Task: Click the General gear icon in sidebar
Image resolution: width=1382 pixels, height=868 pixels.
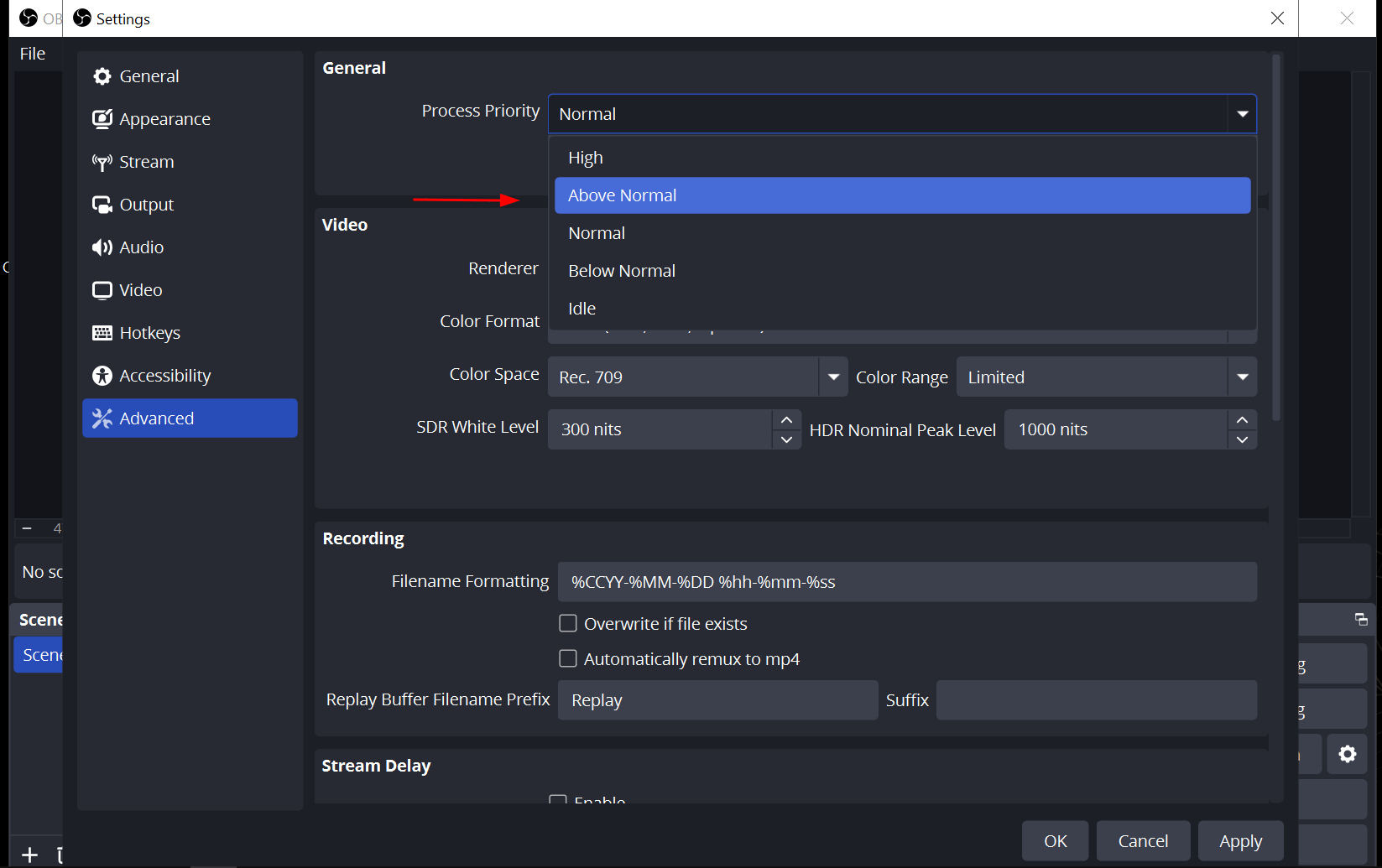Action: point(102,76)
